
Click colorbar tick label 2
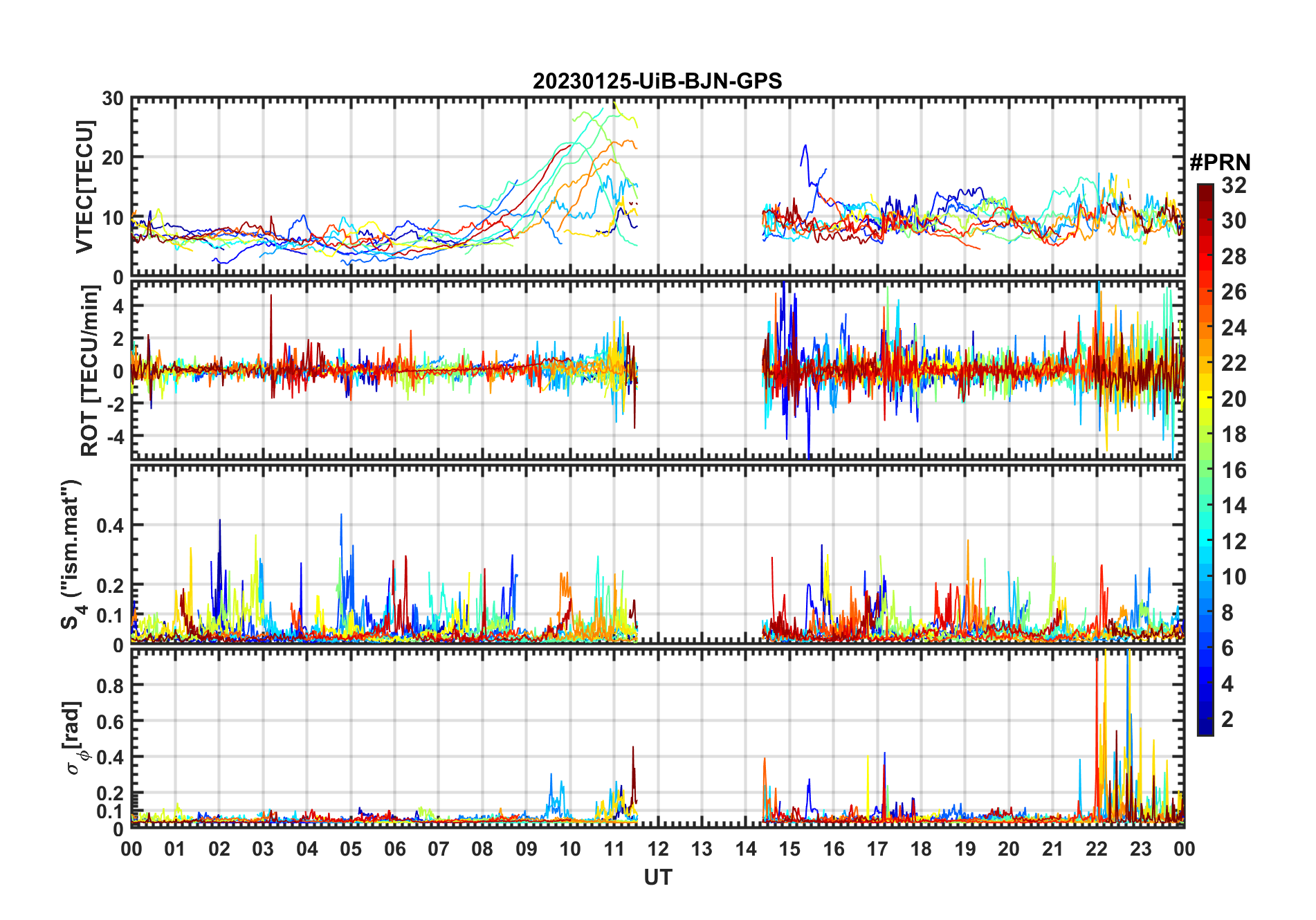(1227, 719)
